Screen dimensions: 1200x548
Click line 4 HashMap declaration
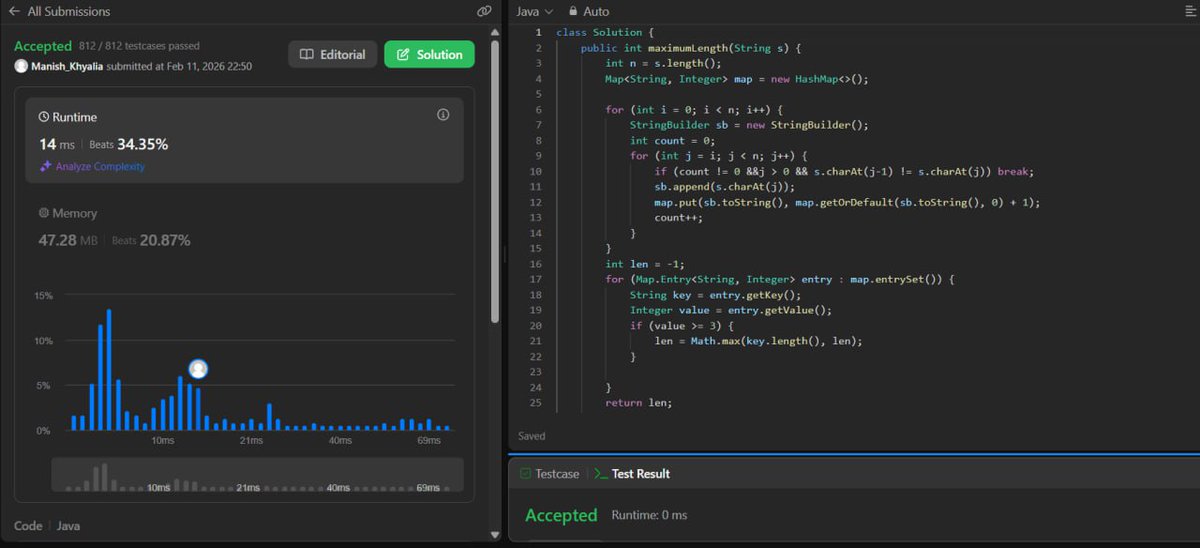[x=737, y=79]
